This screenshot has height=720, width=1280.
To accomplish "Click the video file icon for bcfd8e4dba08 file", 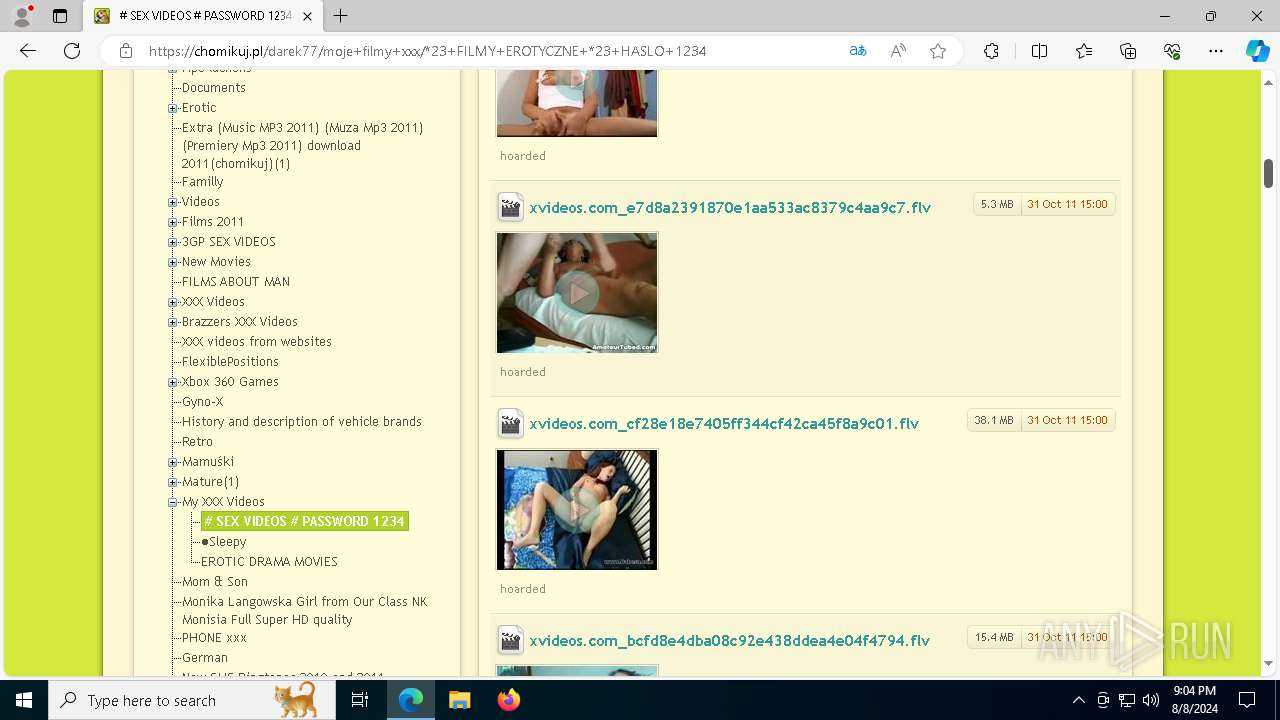I will pyautogui.click(x=511, y=641).
